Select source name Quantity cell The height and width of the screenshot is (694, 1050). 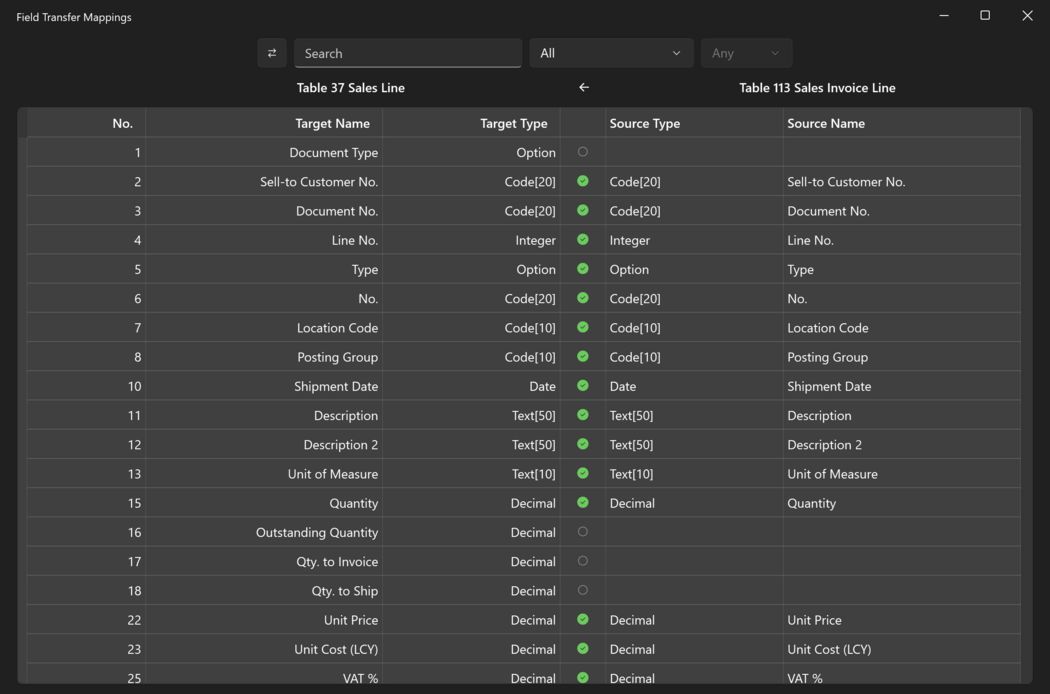pyautogui.click(x=902, y=503)
